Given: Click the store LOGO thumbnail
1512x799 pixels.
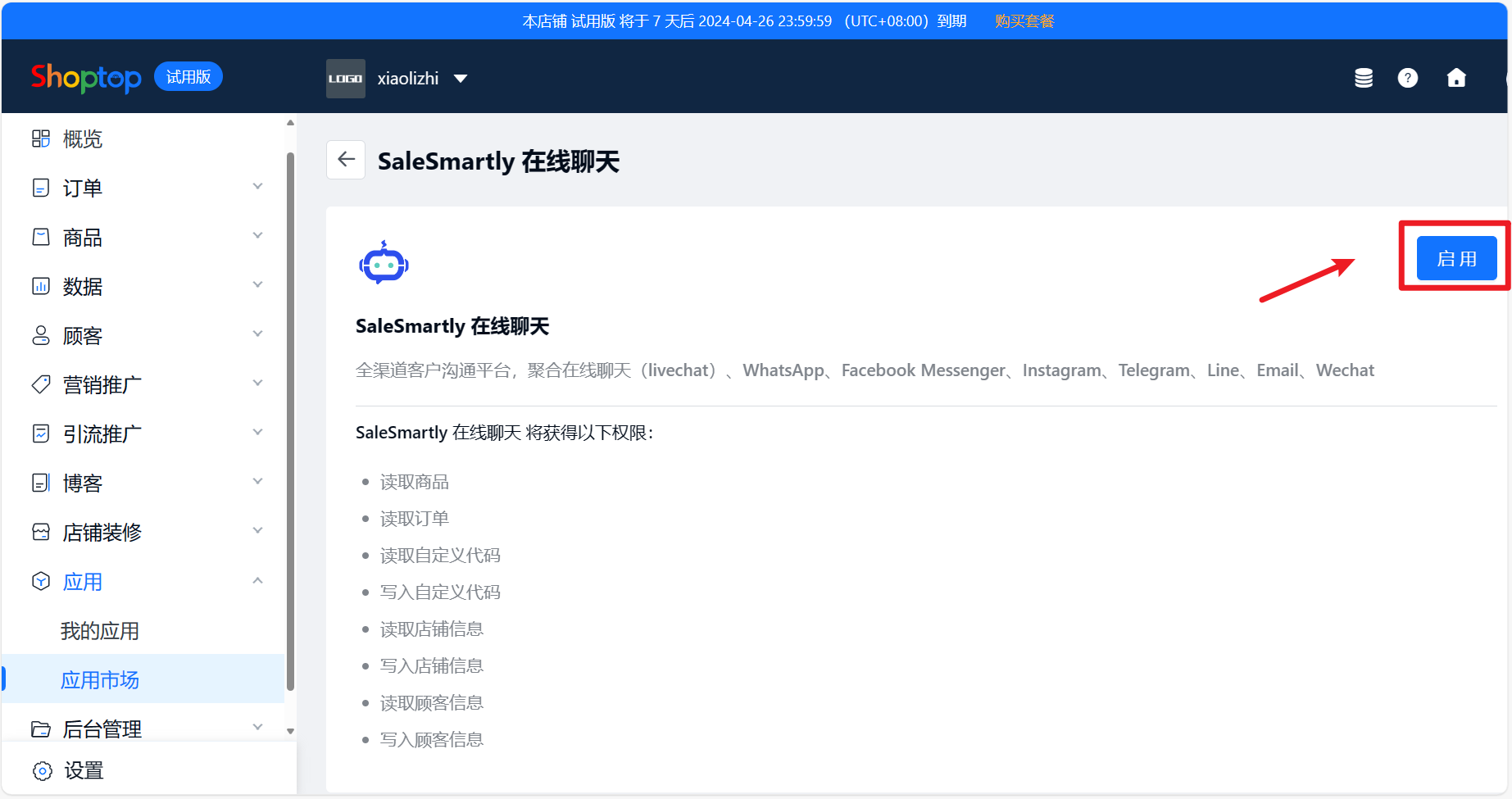Looking at the screenshot, I should click(345, 79).
